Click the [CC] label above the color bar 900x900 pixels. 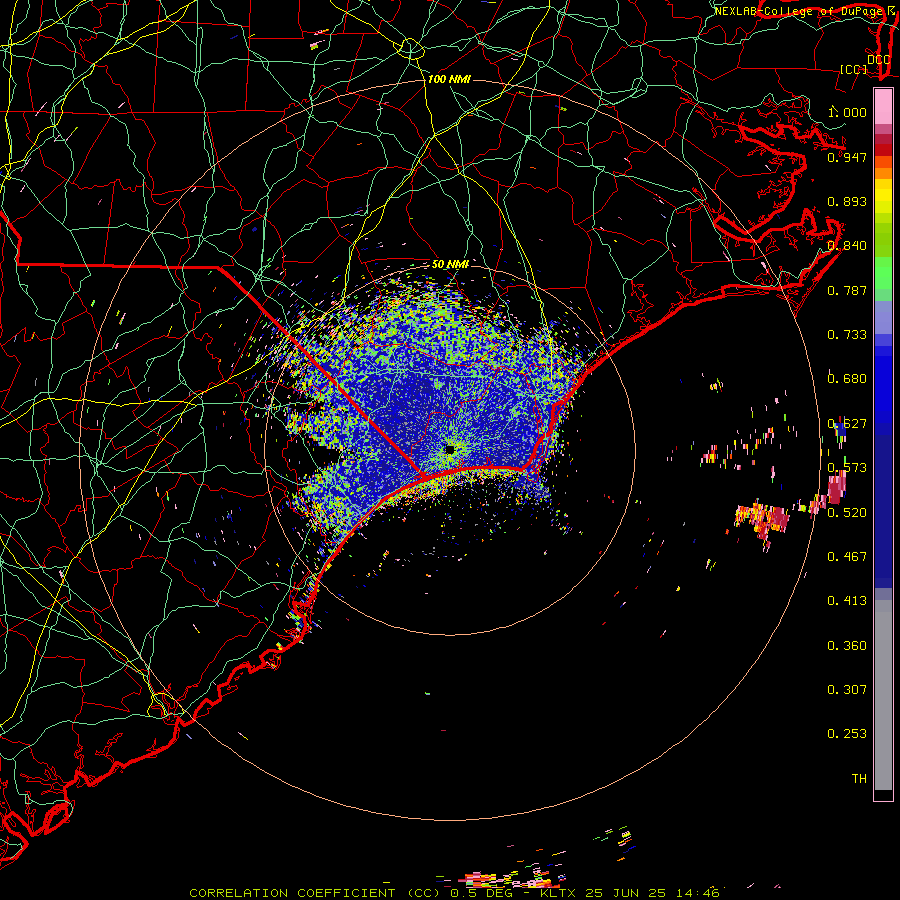854,70
